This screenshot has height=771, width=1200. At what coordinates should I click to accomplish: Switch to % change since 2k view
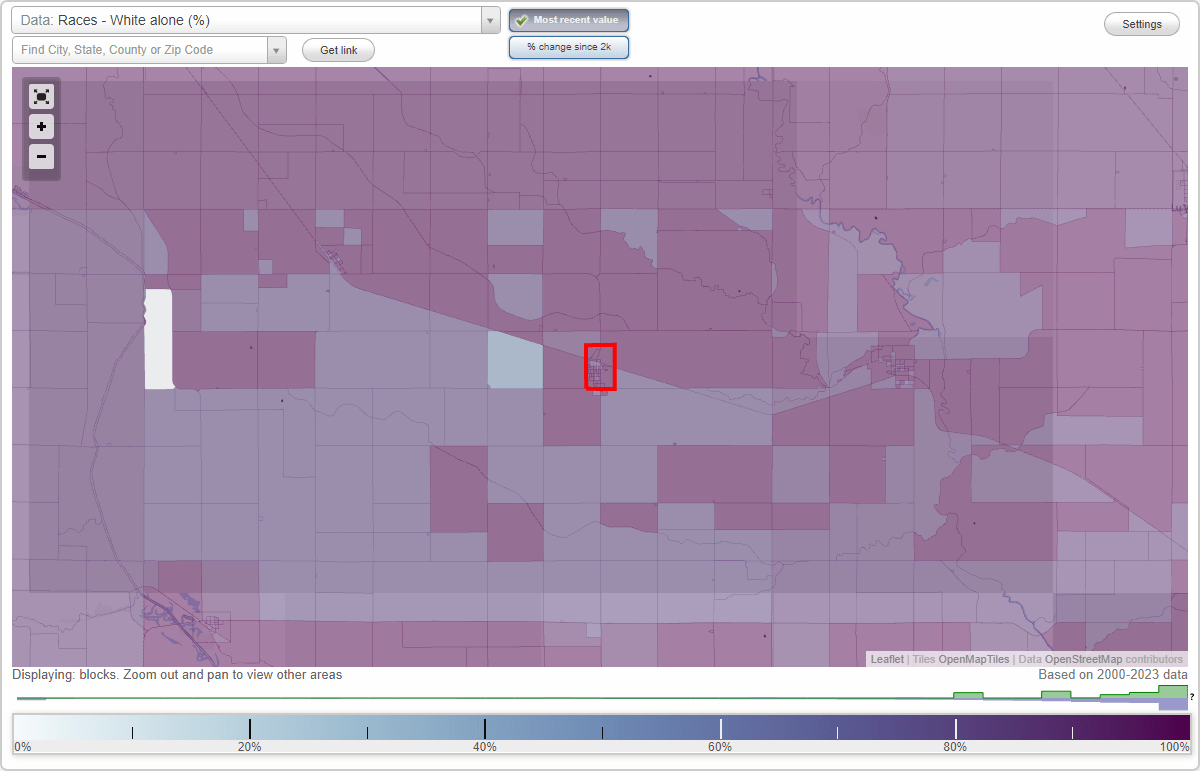568,46
